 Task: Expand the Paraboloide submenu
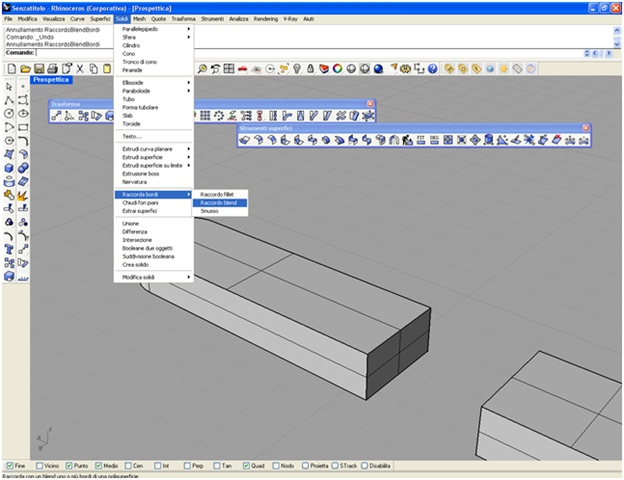[x=154, y=91]
